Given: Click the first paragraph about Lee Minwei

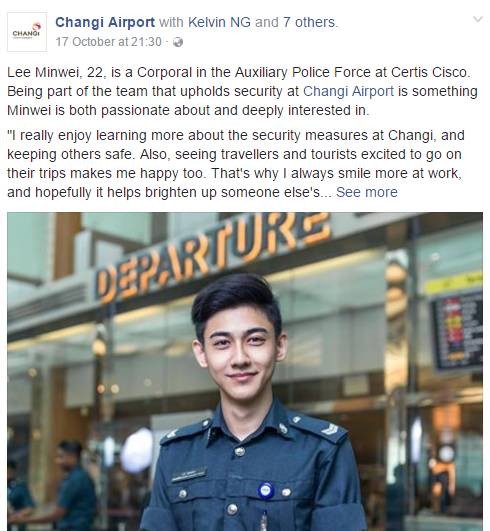Looking at the screenshot, I should (x=242, y=91).
